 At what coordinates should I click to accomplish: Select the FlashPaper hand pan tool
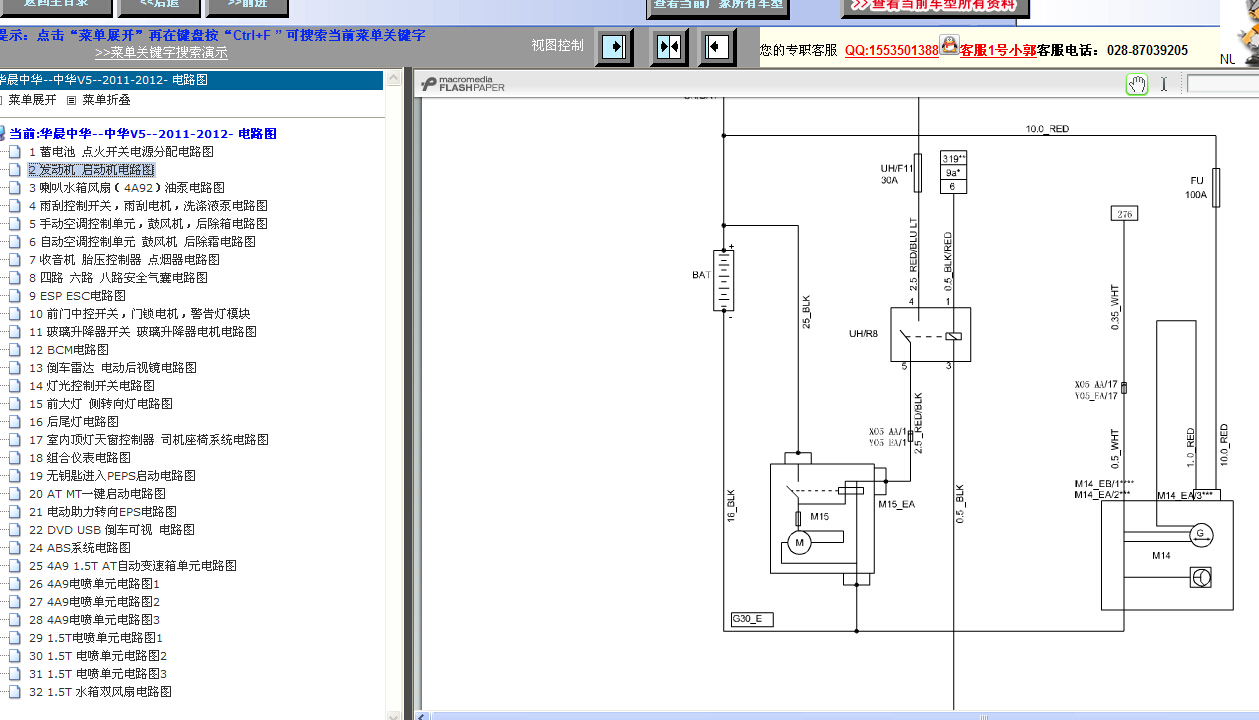pos(1137,84)
